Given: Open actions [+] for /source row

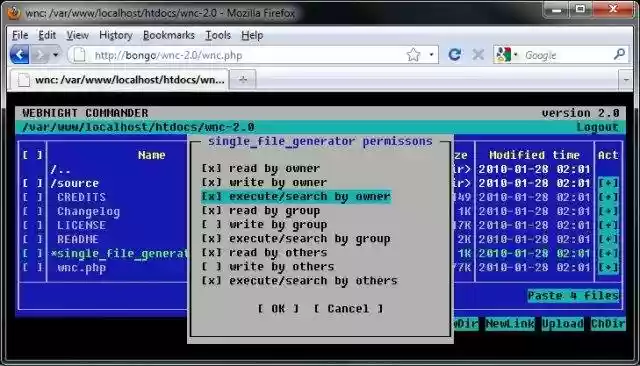Looking at the screenshot, I should [608, 183].
